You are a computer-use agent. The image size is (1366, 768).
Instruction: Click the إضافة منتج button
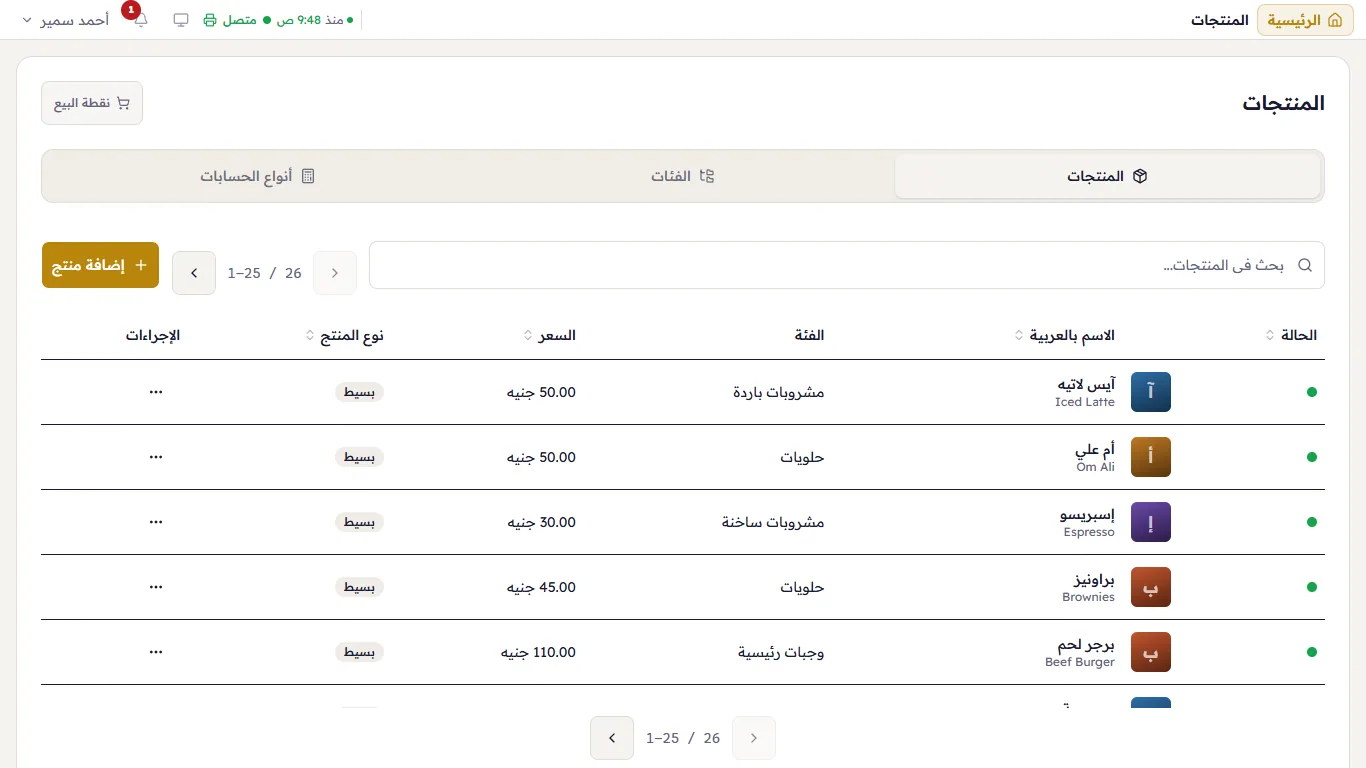tap(100, 265)
